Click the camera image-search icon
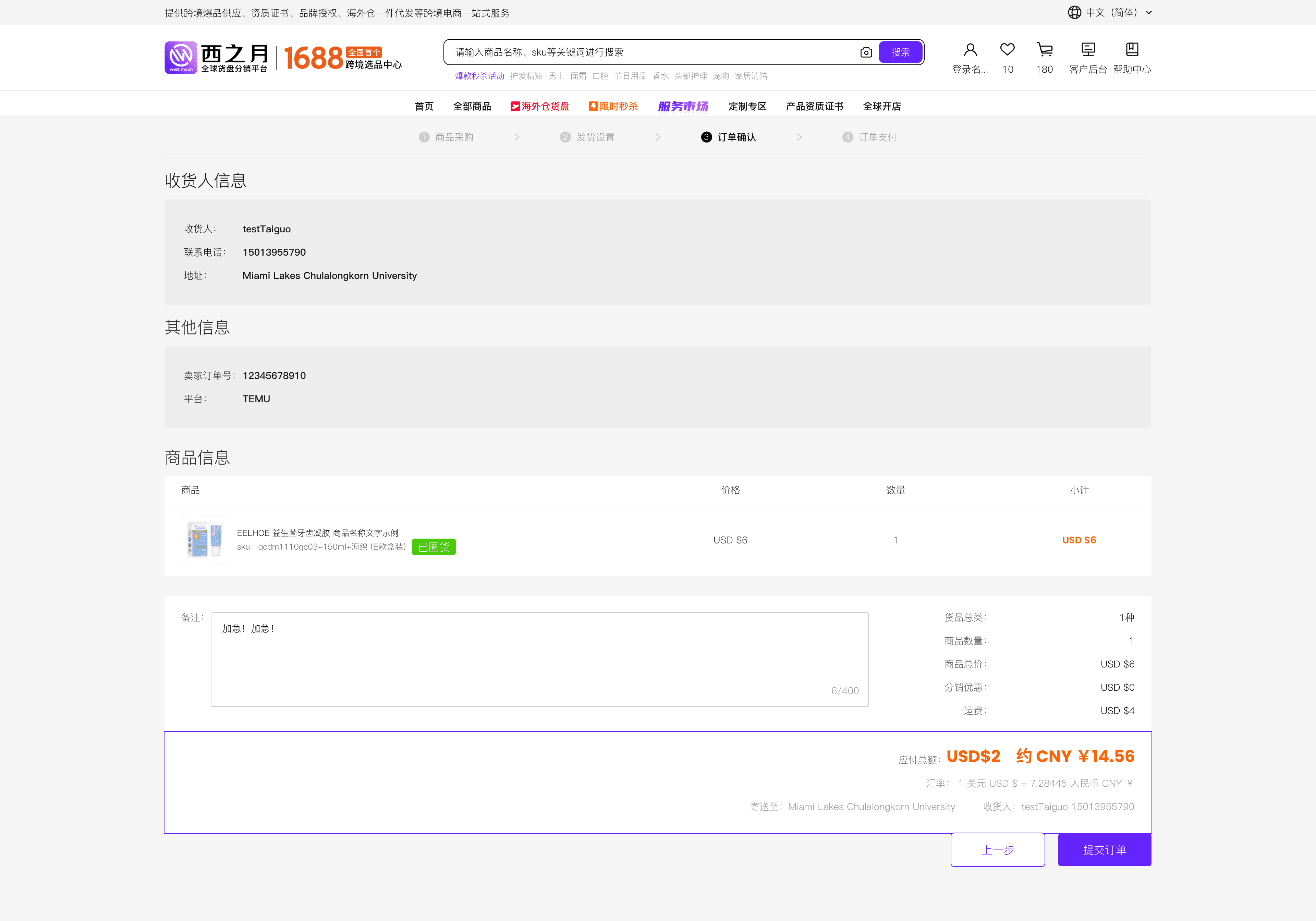 (x=866, y=52)
